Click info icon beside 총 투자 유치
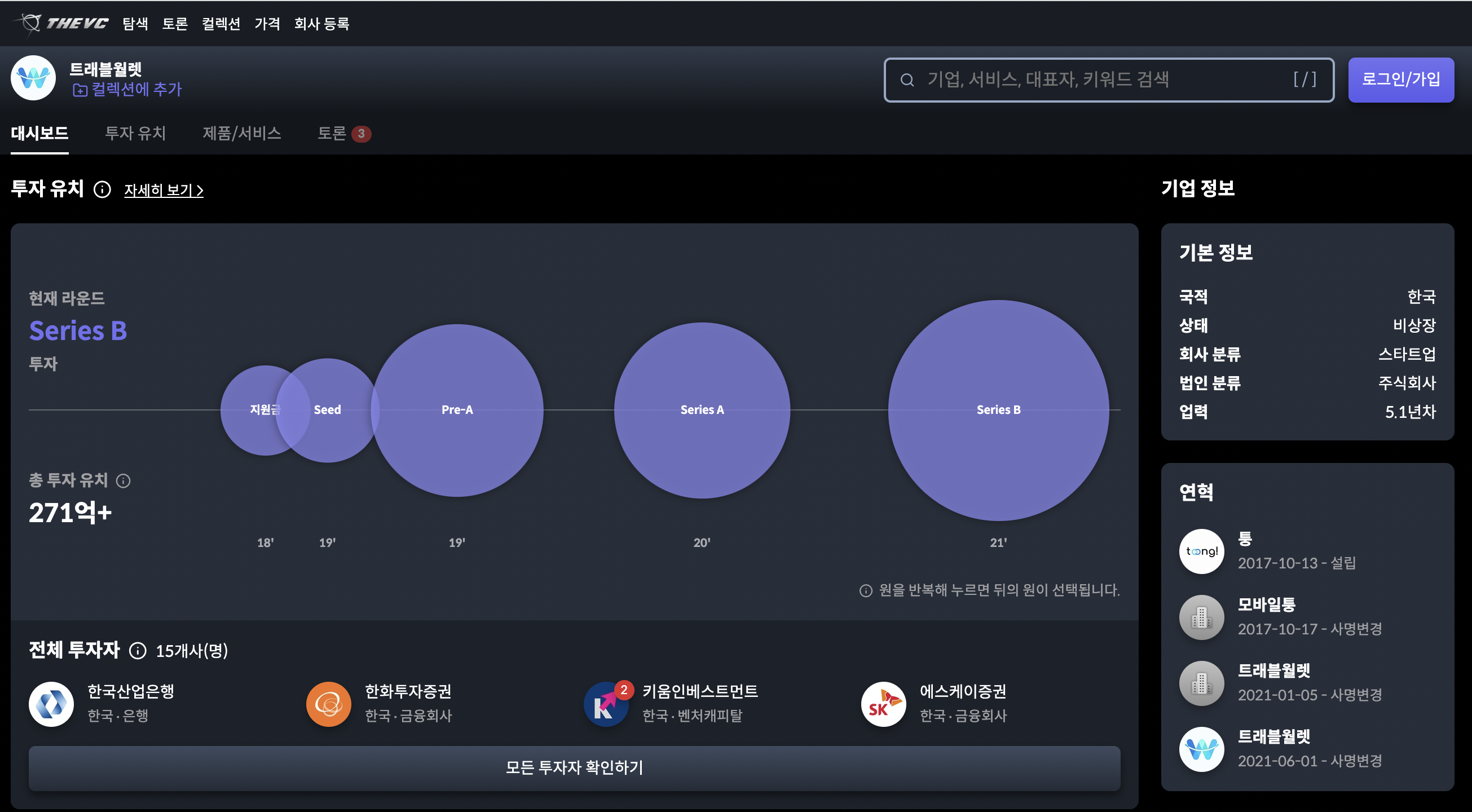This screenshot has height=812, width=1472. pyautogui.click(x=123, y=481)
